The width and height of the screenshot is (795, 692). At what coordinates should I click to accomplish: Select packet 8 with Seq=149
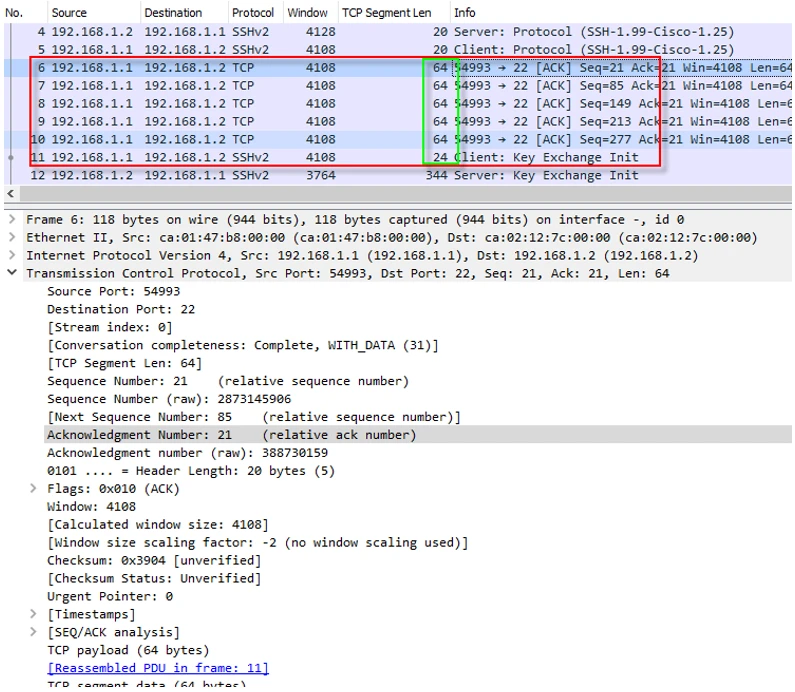click(300, 104)
